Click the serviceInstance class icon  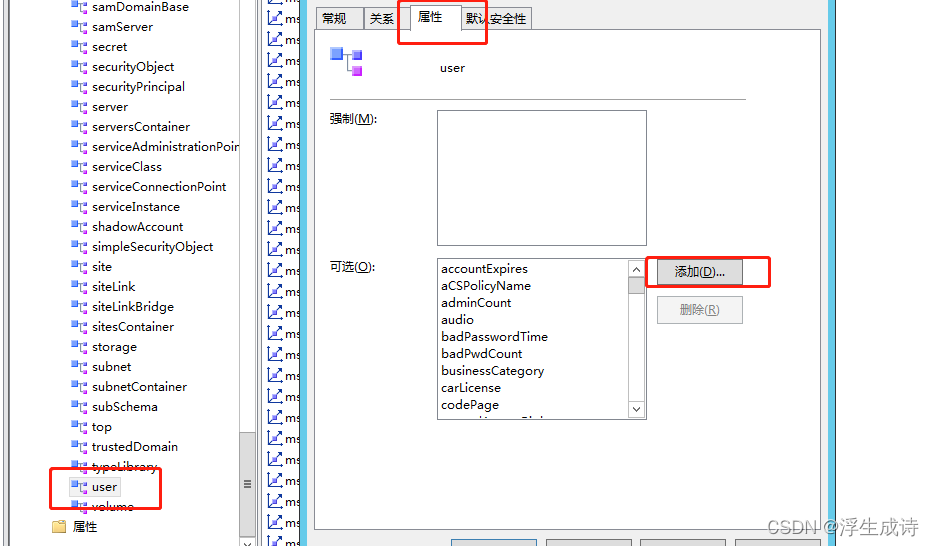79,206
